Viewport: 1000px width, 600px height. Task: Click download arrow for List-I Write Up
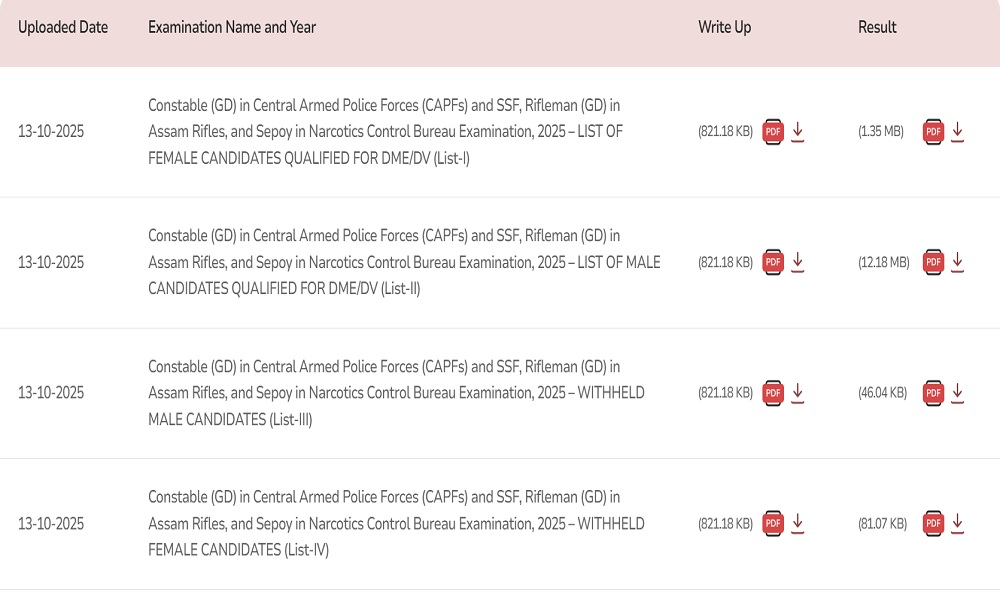click(x=798, y=132)
